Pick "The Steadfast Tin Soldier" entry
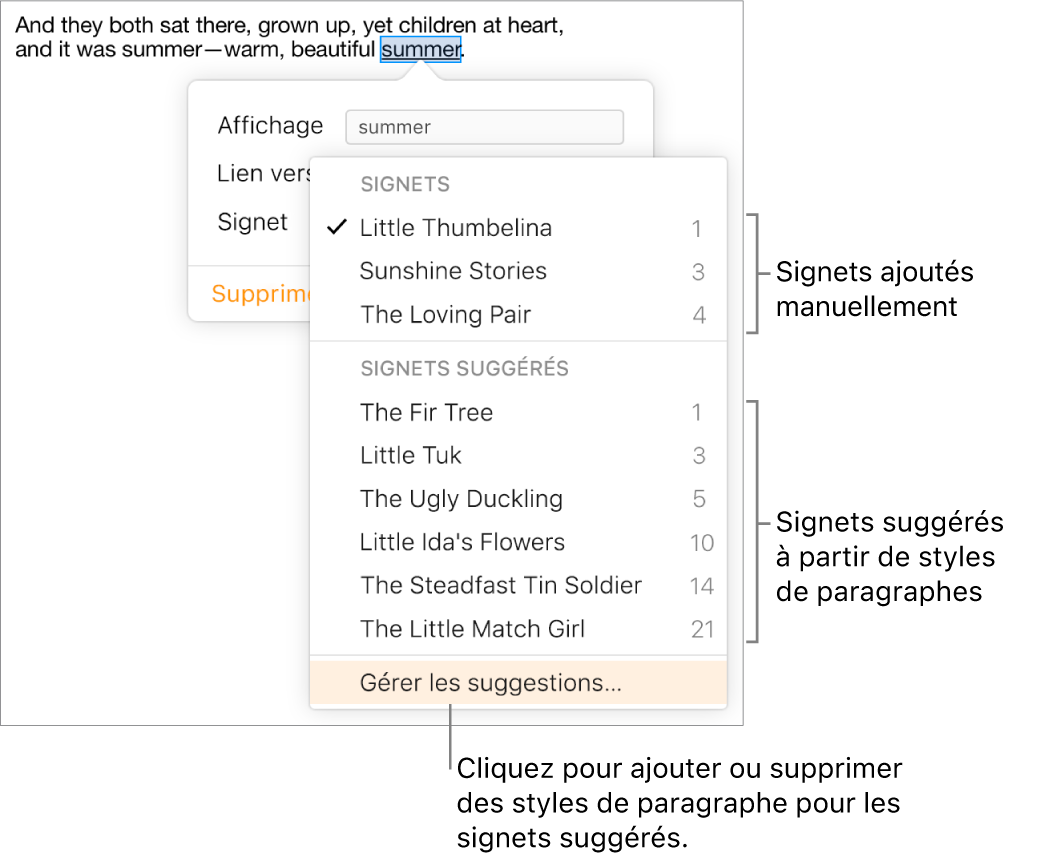The image size is (1039, 865). click(501, 585)
